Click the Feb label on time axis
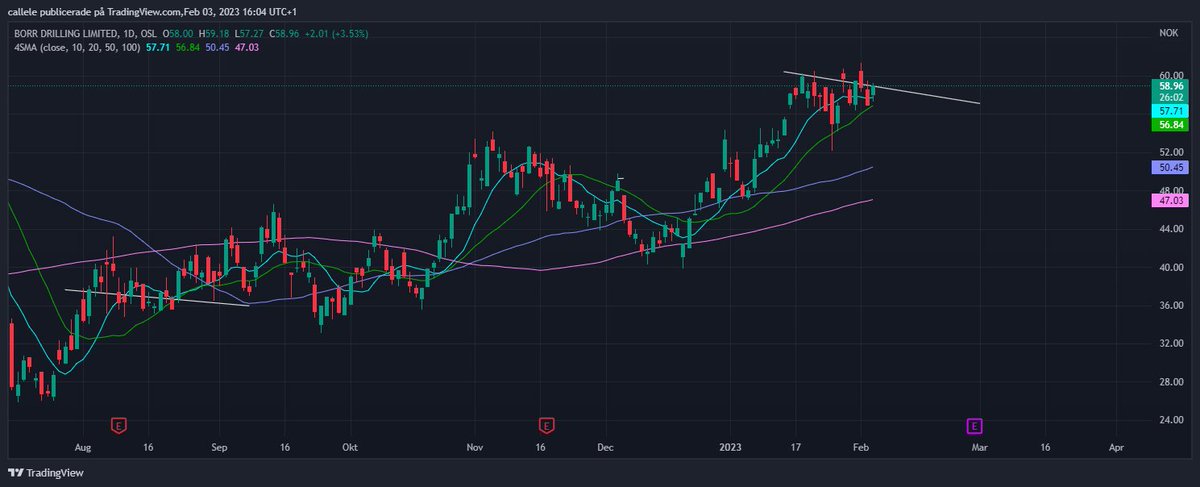Image resolution: width=1200 pixels, height=487 pixels. pyautogui.click(x=861, y=449)
